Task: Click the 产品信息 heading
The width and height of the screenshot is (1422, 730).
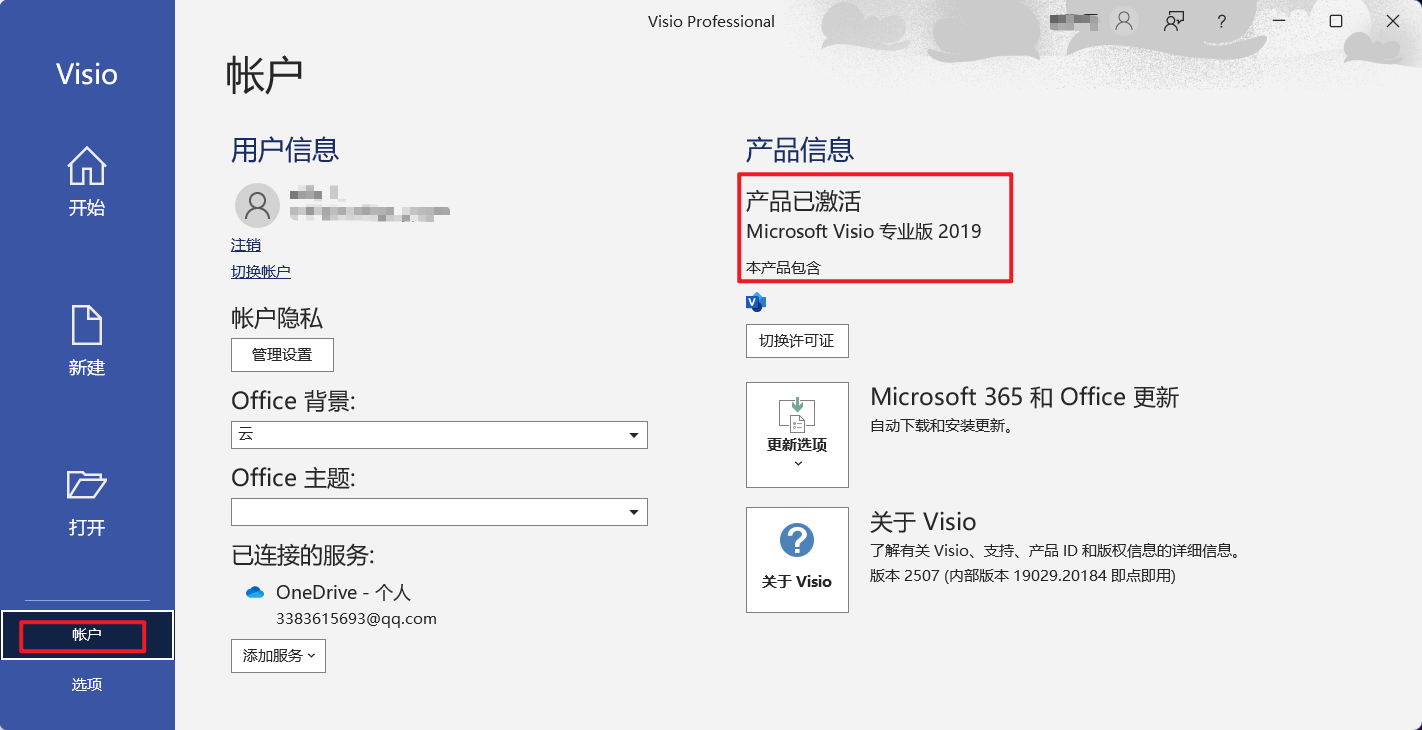Action: pyautogui.click(x=800, y=150)
